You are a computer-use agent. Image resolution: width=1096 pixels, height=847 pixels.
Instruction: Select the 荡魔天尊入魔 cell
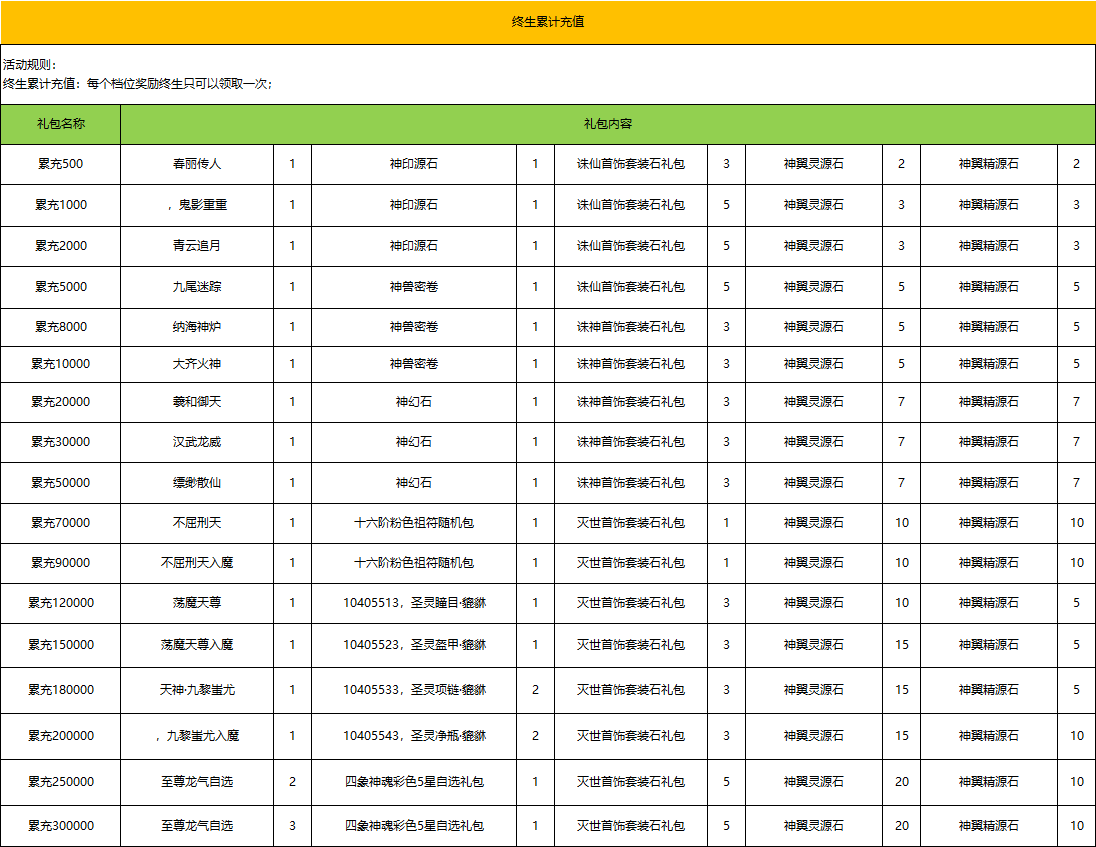(197, 645)
